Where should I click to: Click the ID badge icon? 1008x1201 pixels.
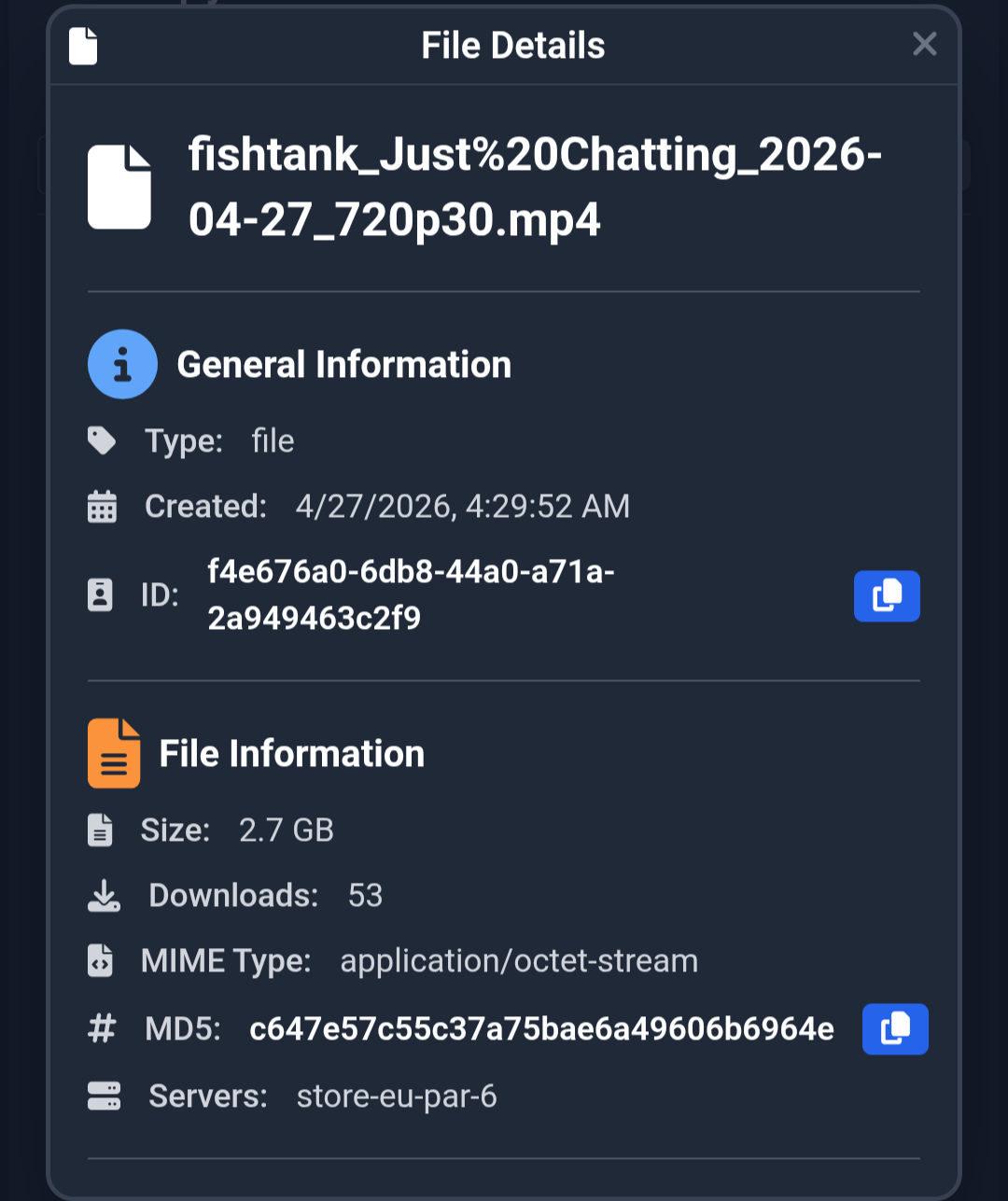pos(100,594)
